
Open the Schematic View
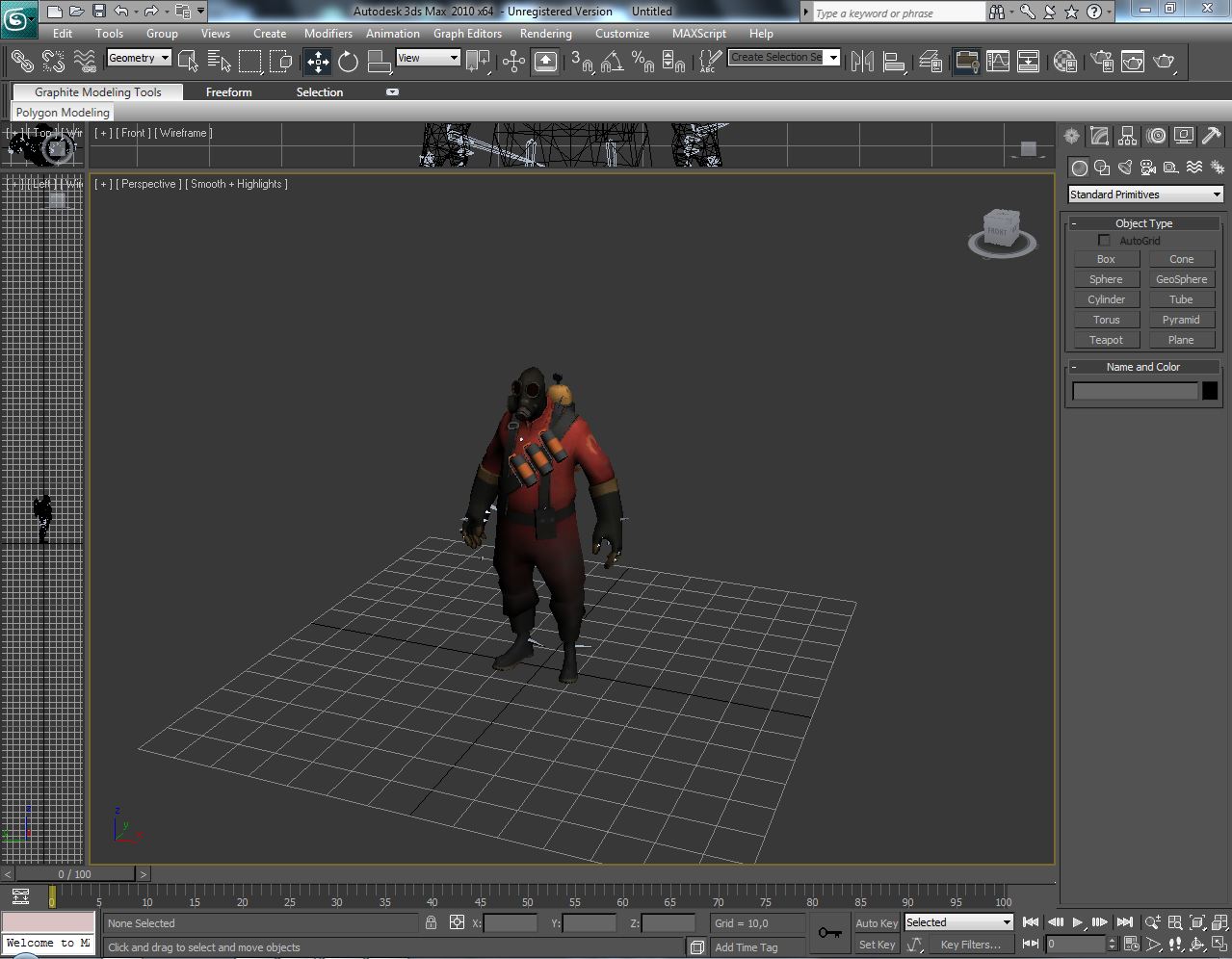[1029, 62]
